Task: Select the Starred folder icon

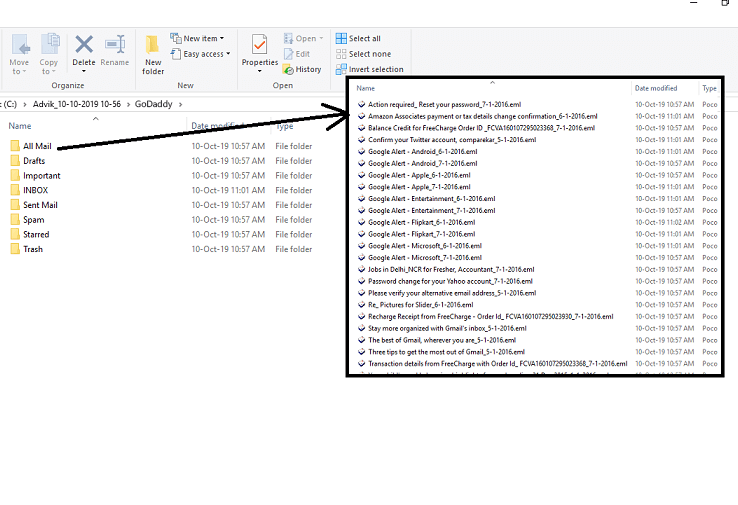Action: tap(15, 234)
